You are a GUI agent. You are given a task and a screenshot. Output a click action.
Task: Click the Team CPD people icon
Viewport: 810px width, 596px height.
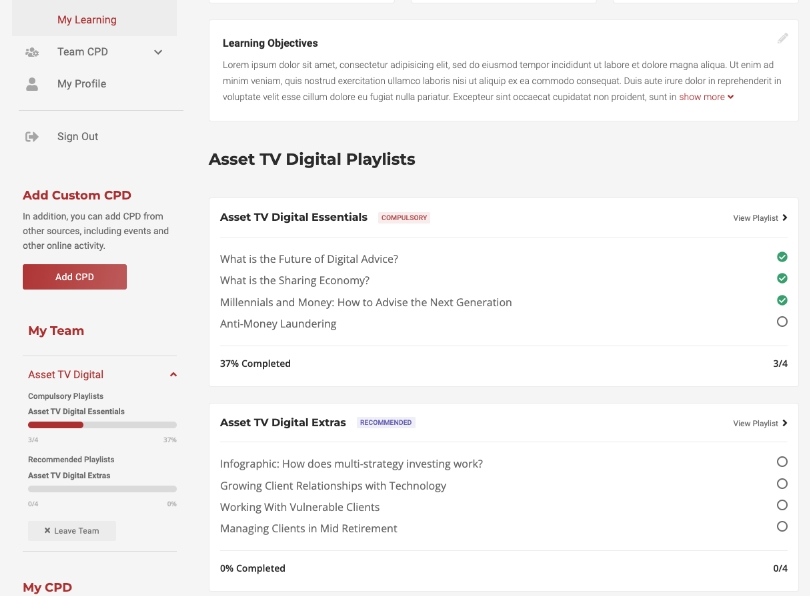pos(32,52)
